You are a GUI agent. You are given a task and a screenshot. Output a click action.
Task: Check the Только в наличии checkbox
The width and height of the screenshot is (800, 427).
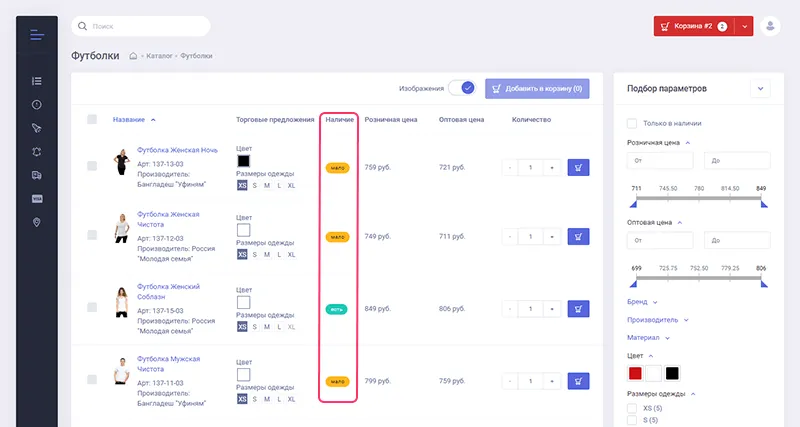coord(632,123)
